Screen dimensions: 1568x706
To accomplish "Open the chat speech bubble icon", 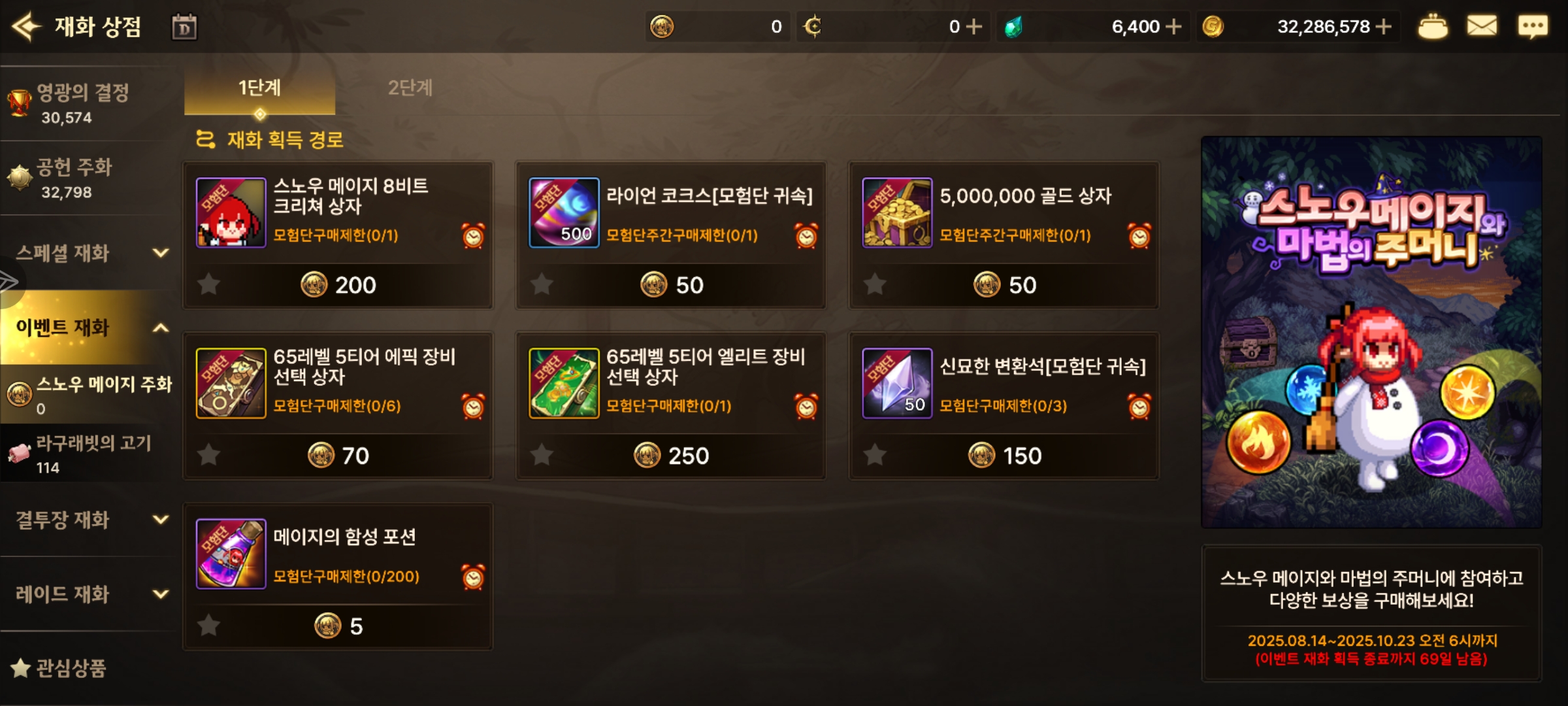I will (1533, 27).
